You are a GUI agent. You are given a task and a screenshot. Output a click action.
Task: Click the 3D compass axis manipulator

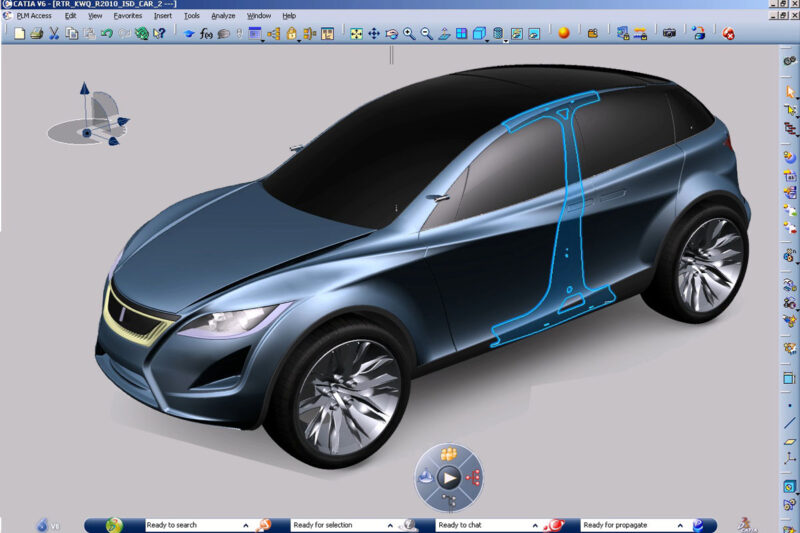tap(88, 117)
